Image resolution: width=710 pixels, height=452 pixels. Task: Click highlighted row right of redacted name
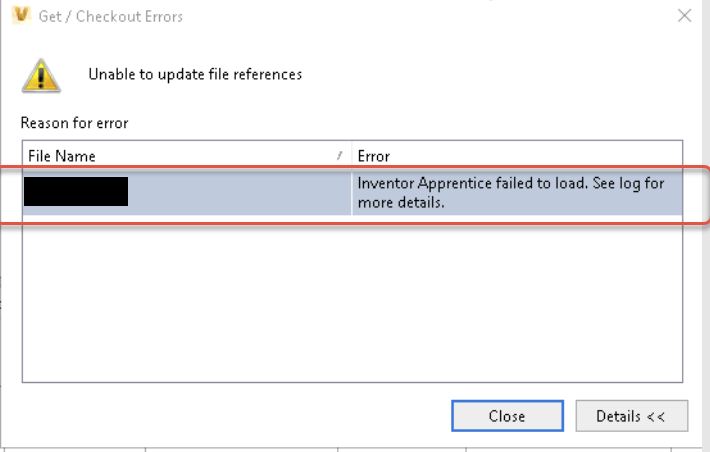click(x=240, y=192)
